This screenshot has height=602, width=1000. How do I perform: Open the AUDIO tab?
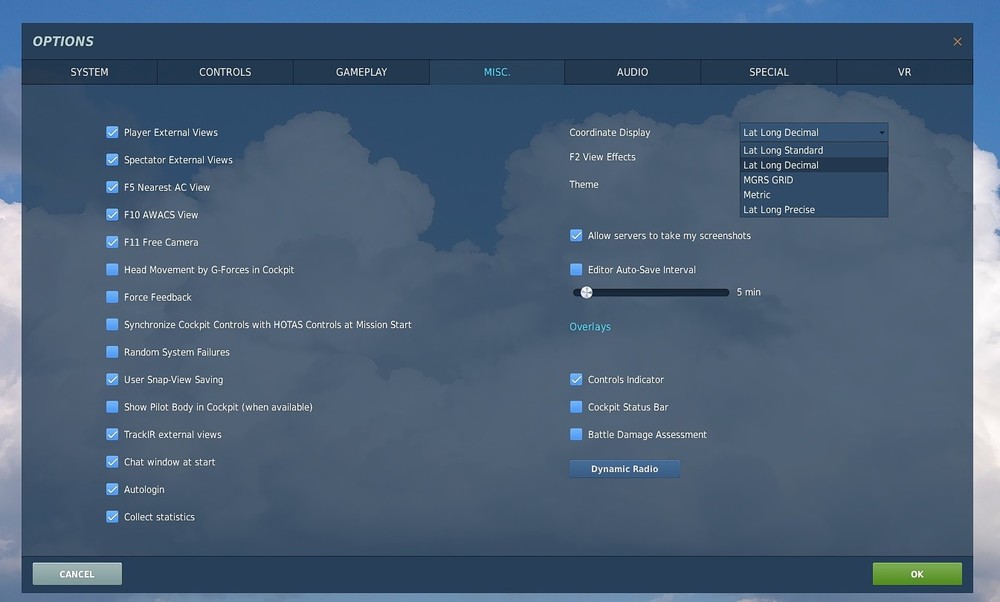pyautogui.click(x=632, y=72)
